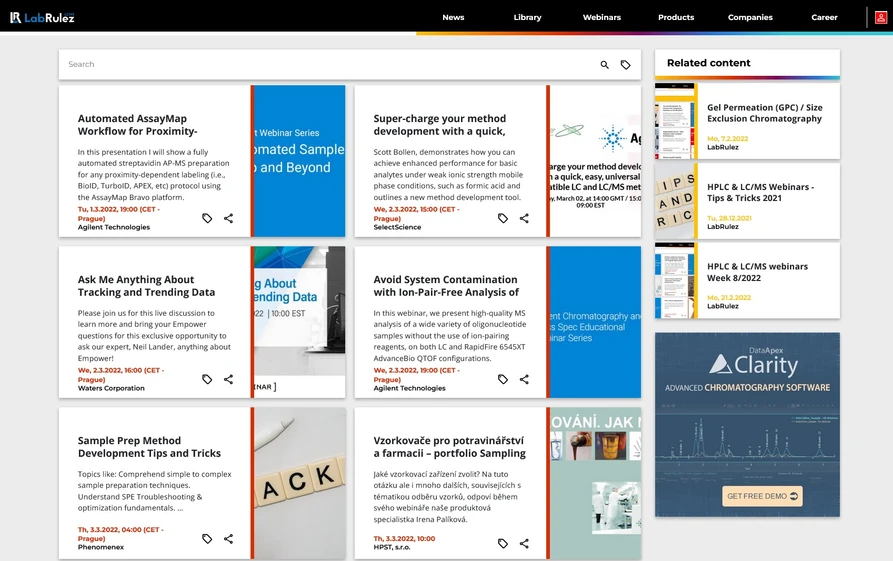Open Gel Permeation (GPC) related article
Viewport: 893px width, 561px height.
[x=764, y=113]
